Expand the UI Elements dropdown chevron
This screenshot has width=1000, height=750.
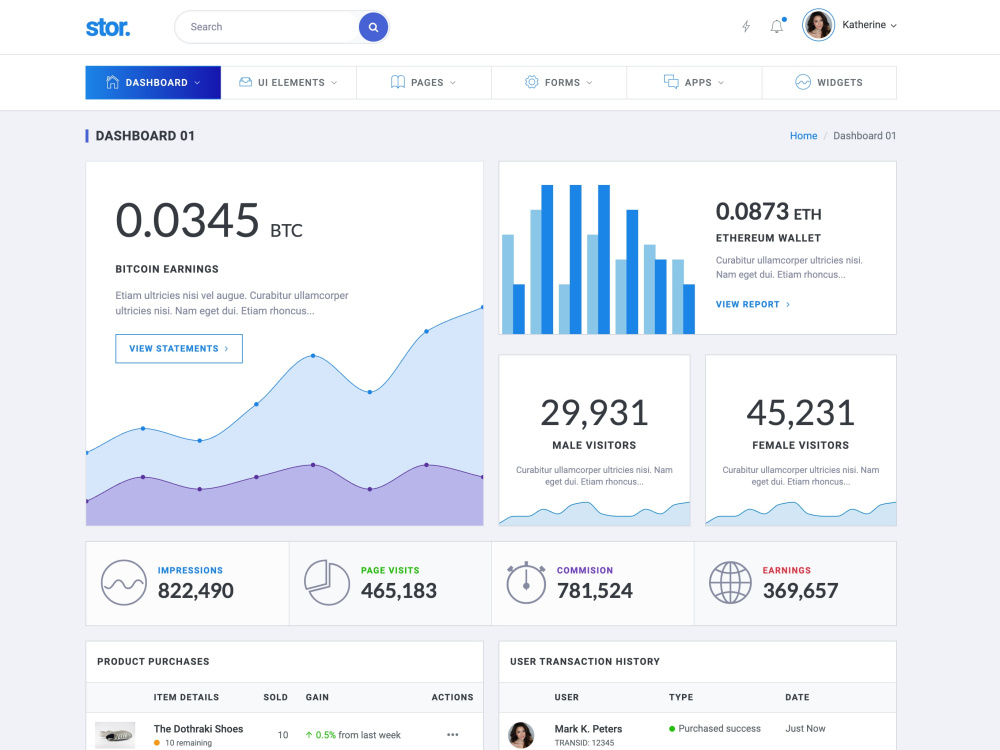point(334,83)
